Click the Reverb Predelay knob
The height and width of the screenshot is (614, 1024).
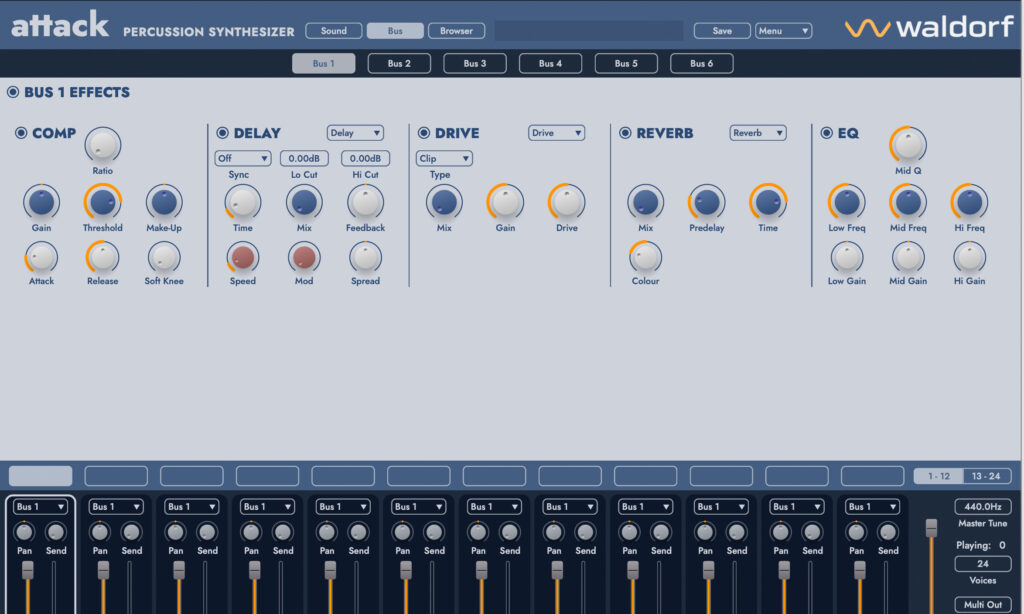[706, 203]
